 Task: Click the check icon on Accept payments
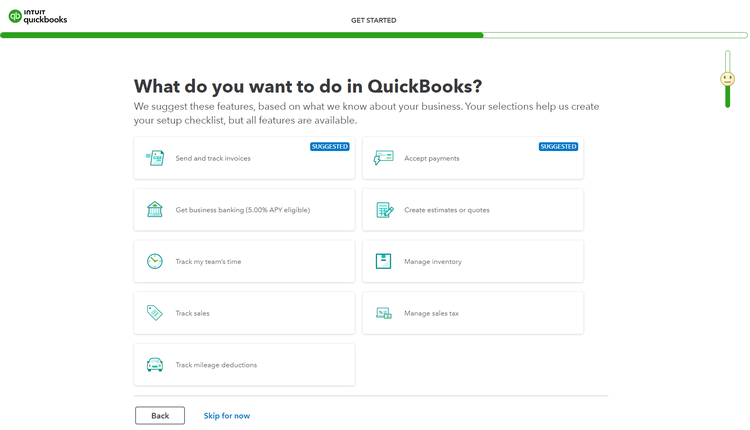pos(383,158)
